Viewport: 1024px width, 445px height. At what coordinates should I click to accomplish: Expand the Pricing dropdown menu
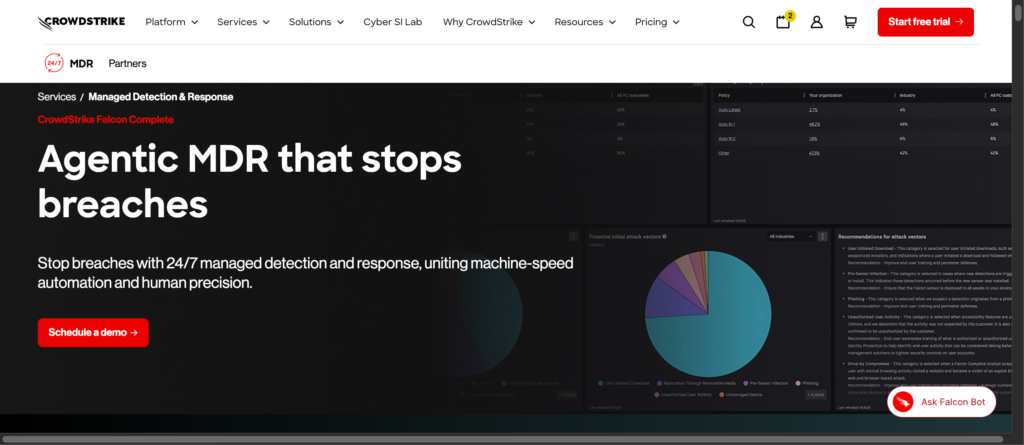(x=657, y=22)
